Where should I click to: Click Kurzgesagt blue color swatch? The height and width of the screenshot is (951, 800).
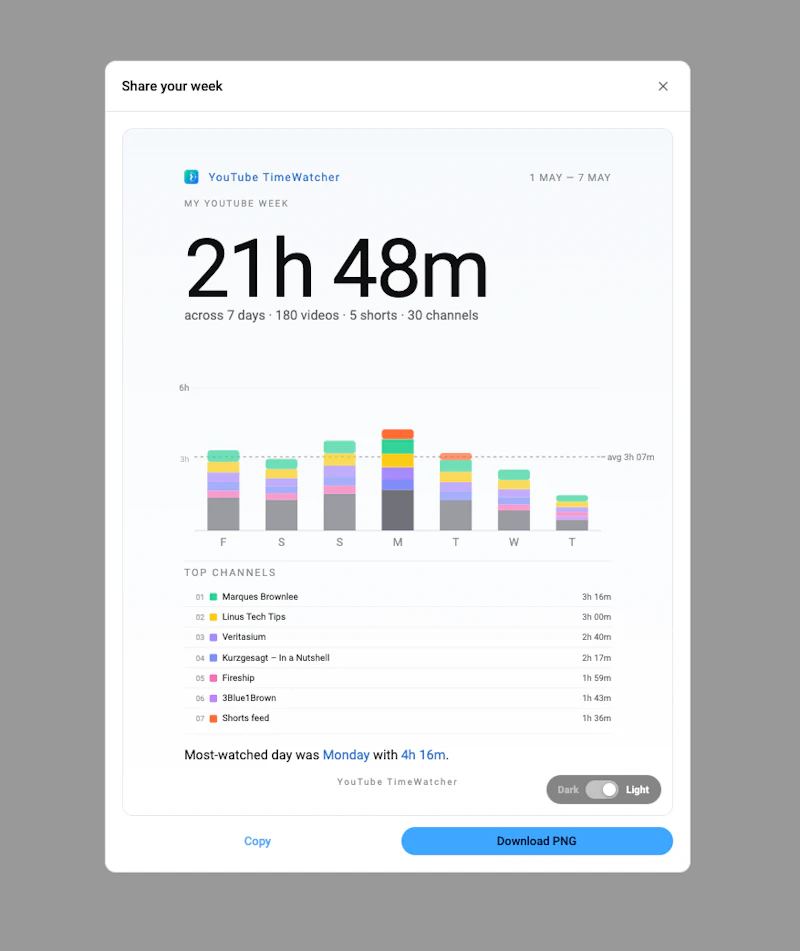pos(213,657)
